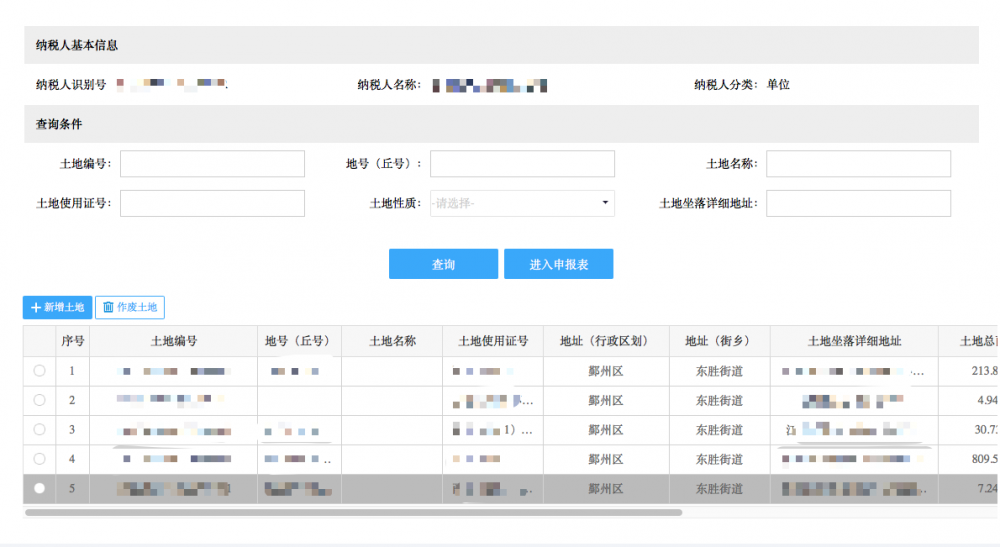Screen dimensions: 1000x547
Task: Select the radio button for row 1
Action: tap(40, 370)
